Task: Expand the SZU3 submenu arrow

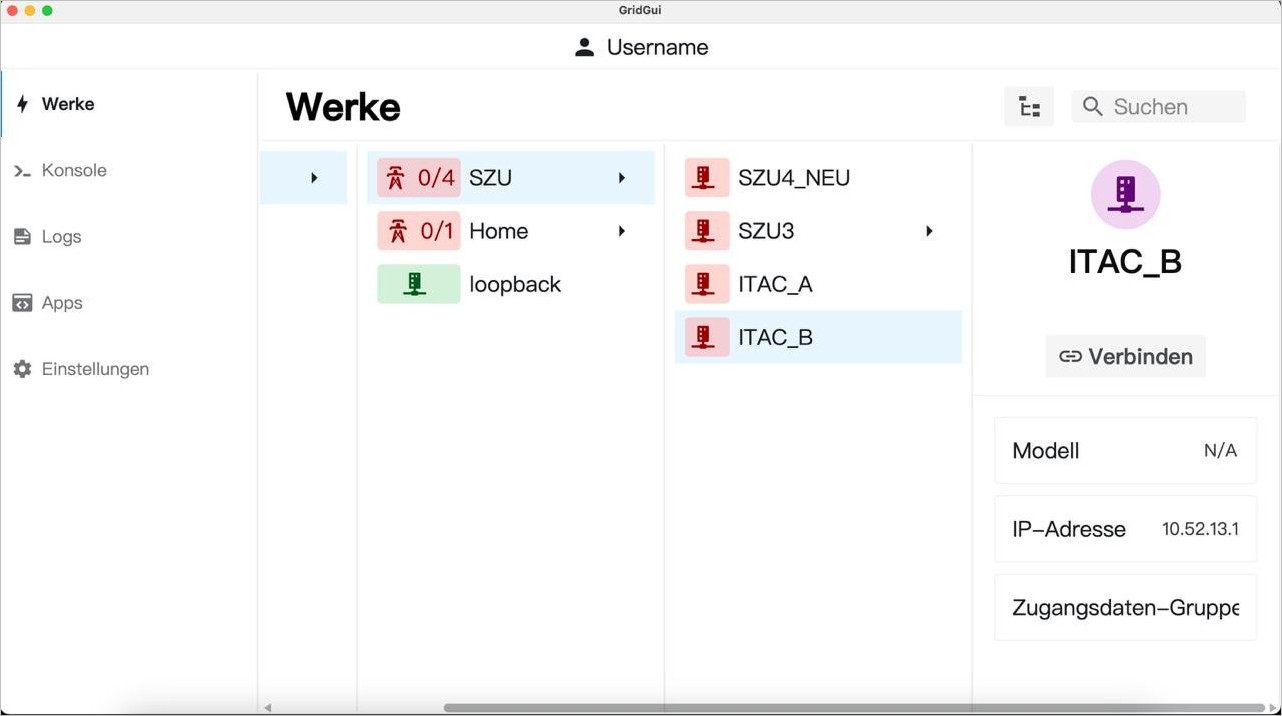Action: click(929, 231)
